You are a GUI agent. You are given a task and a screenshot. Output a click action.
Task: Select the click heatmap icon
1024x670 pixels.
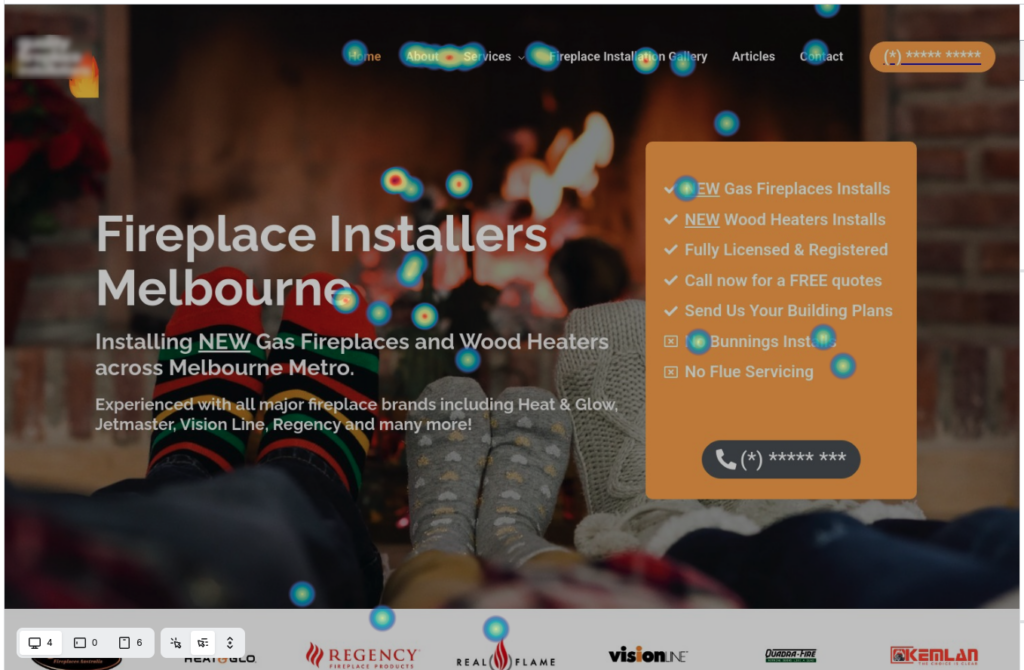176,643
